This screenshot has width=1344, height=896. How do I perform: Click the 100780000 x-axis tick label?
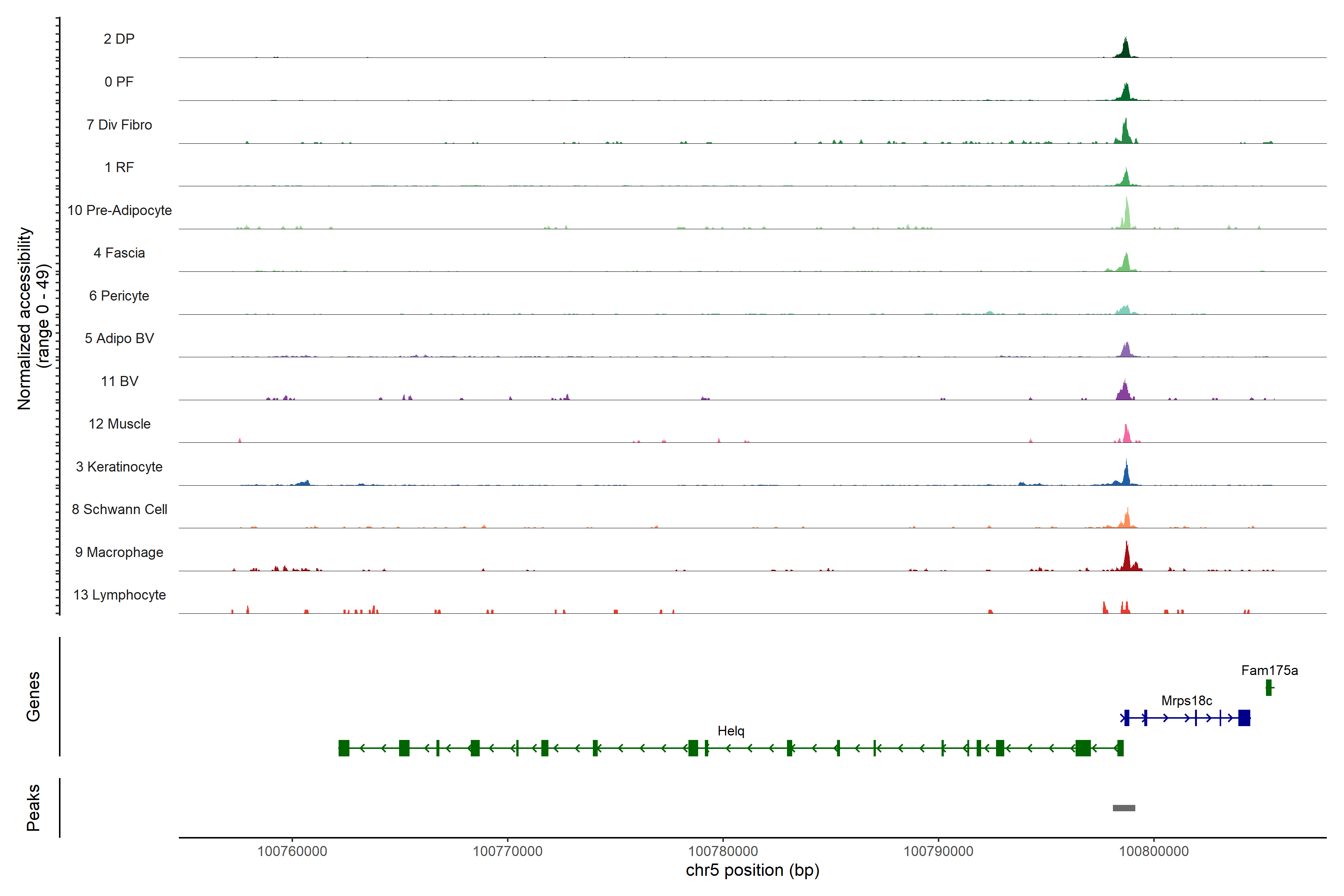723,851
